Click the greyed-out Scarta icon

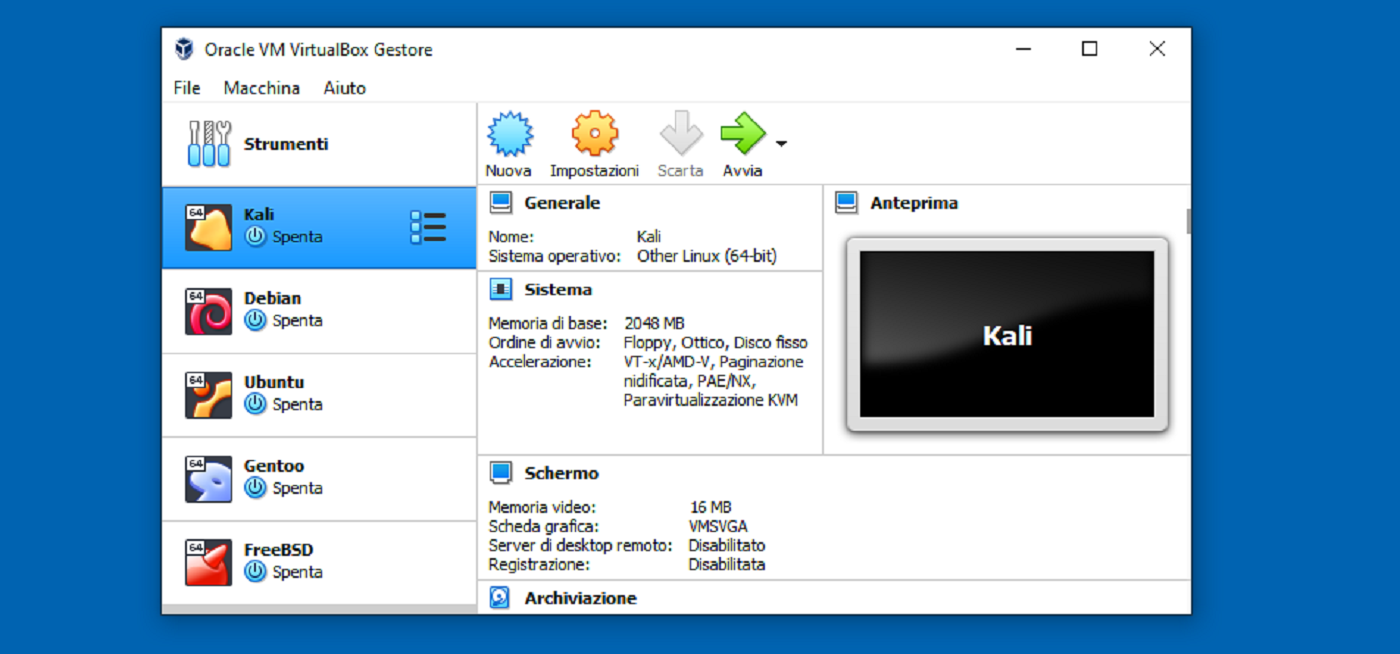click(x=680, y=131)
